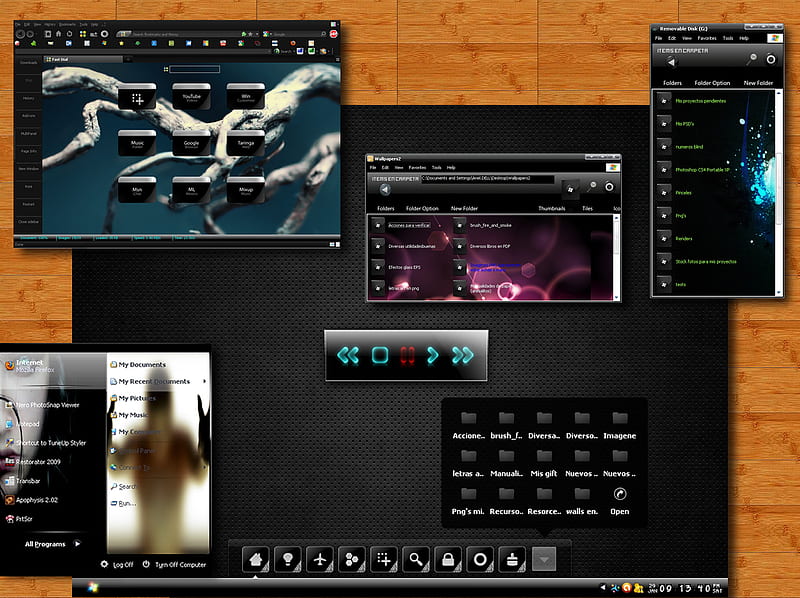Click the Open arrow in stack
The height and width of the screenshot is (598, 800).
(619, 501)
